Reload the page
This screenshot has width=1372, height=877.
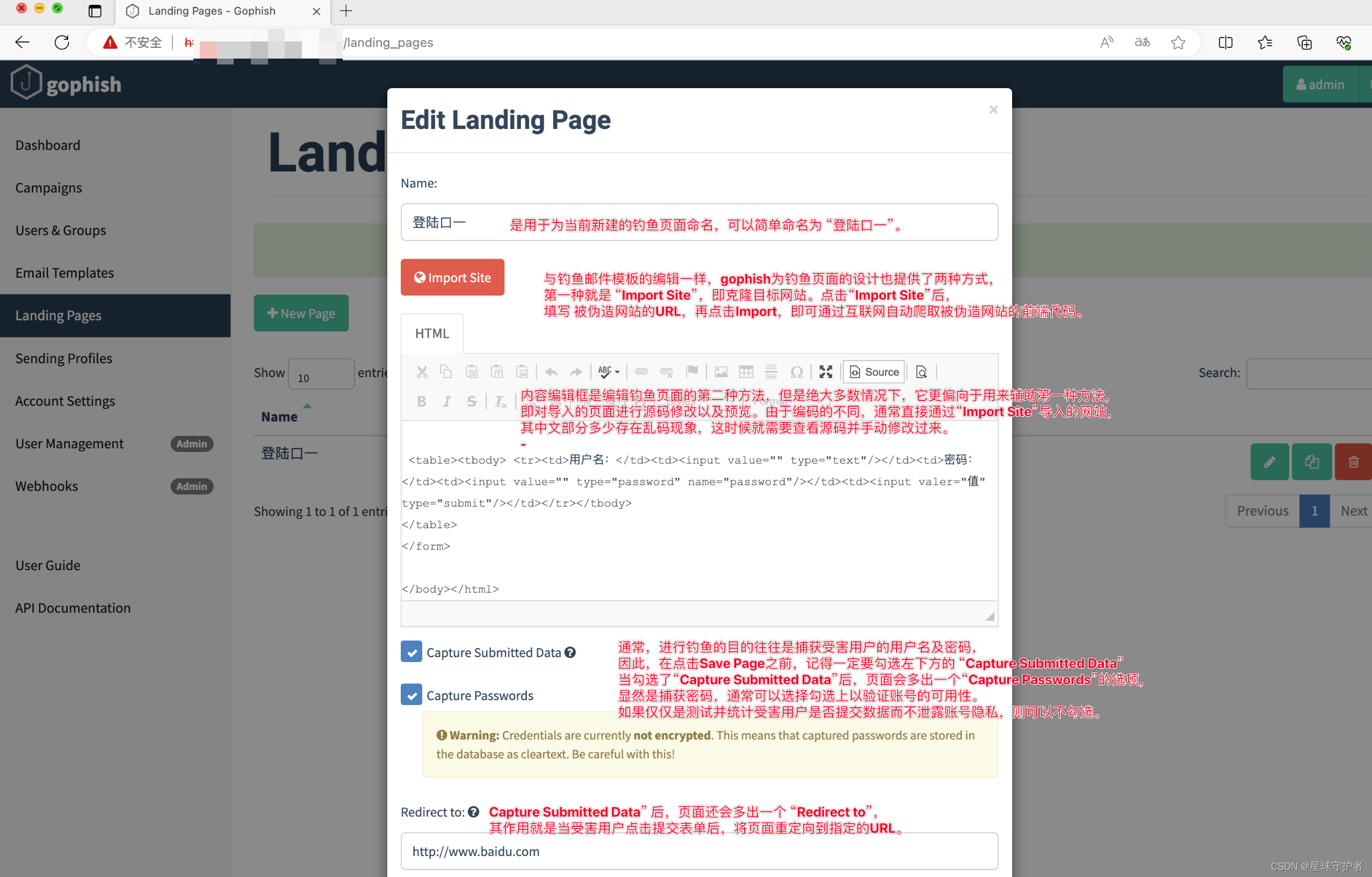pyautogui.click(x=62, y=42)
